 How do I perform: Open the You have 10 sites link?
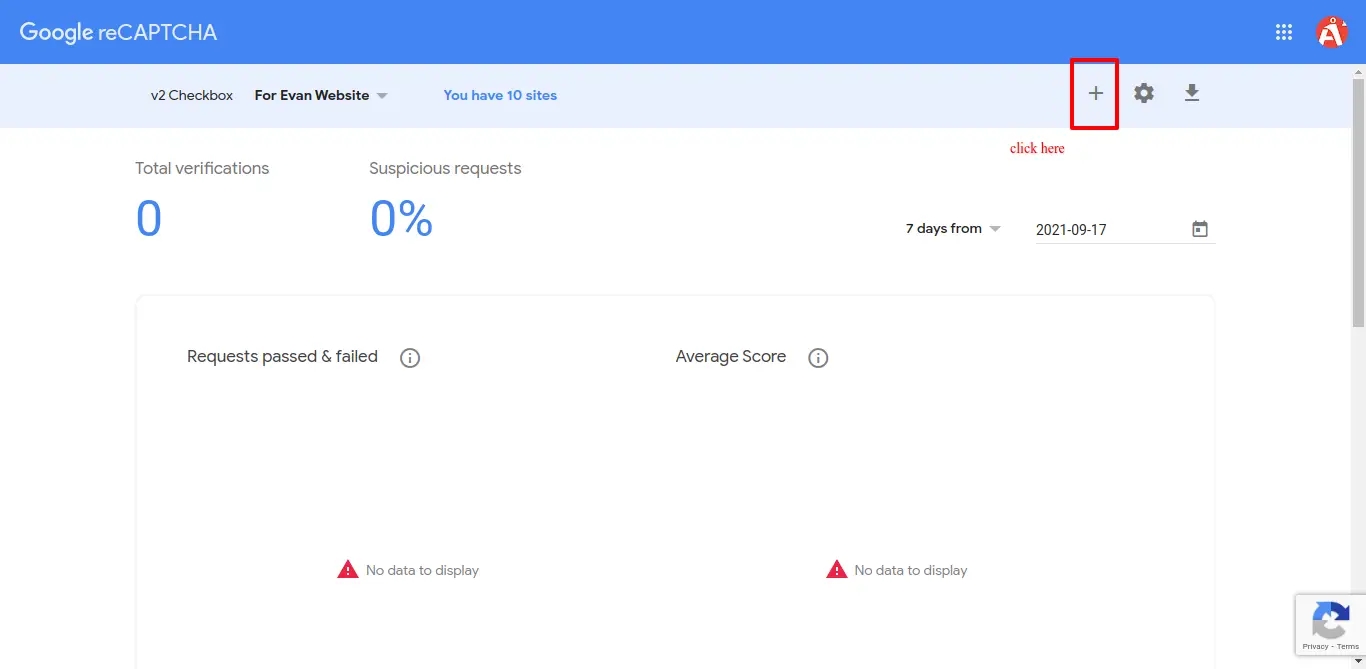point(500,96)
